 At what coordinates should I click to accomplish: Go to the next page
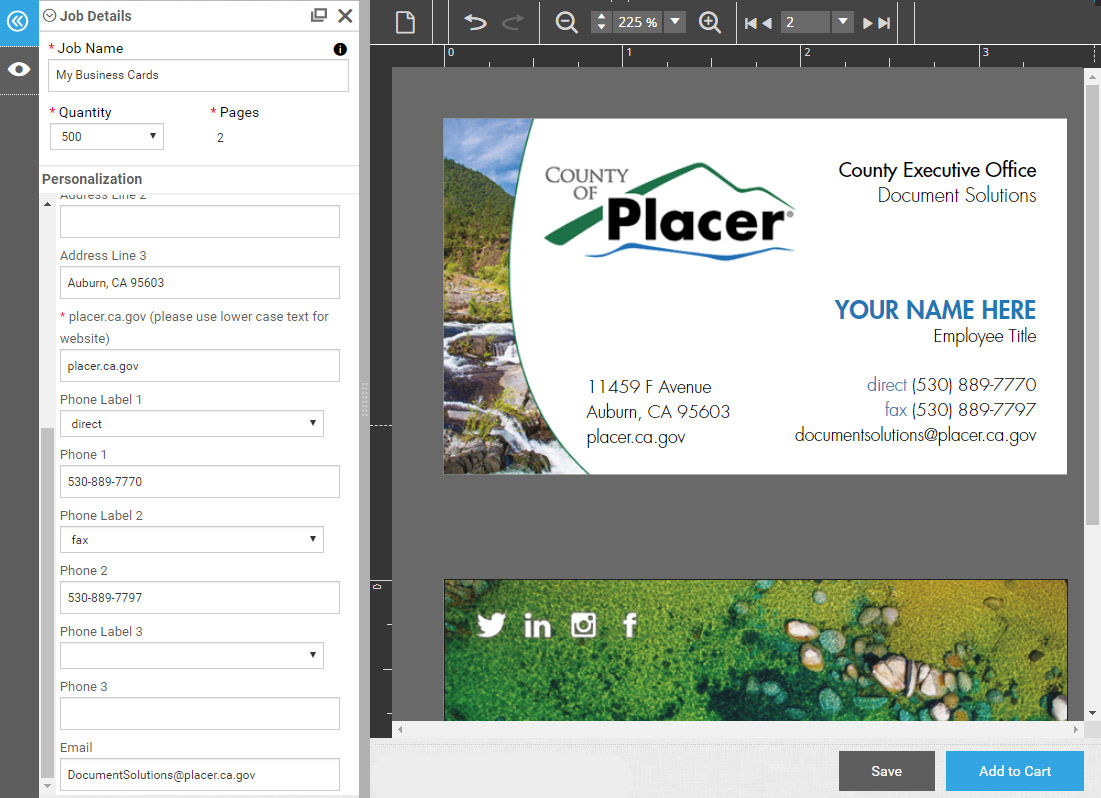(x=867, y=23)
